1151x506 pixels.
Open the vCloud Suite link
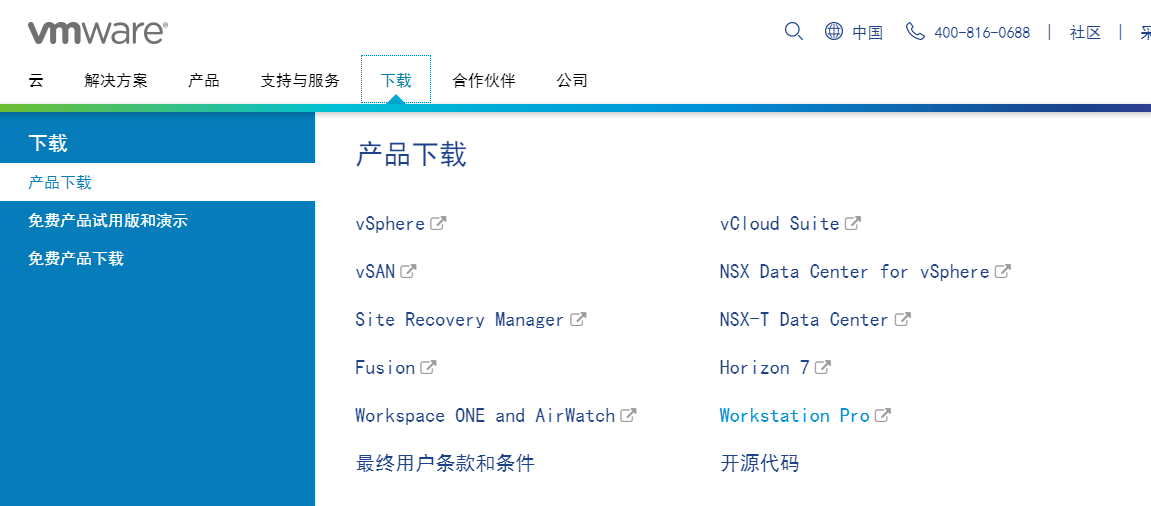coord(780,223)
